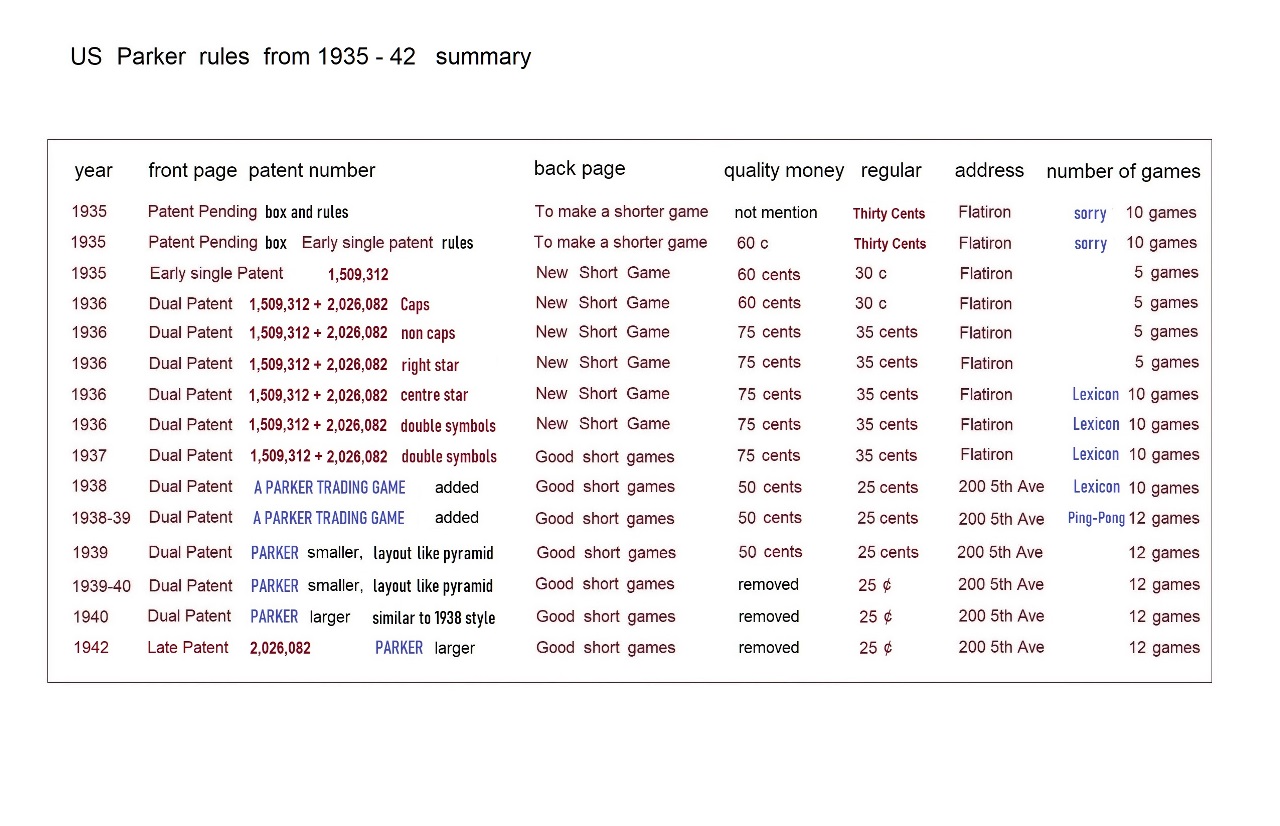The width and height of the screenshot is (1280, 826).
Task: Click patent number '1,509,312' in Early single Patent row
Action: 358,274
